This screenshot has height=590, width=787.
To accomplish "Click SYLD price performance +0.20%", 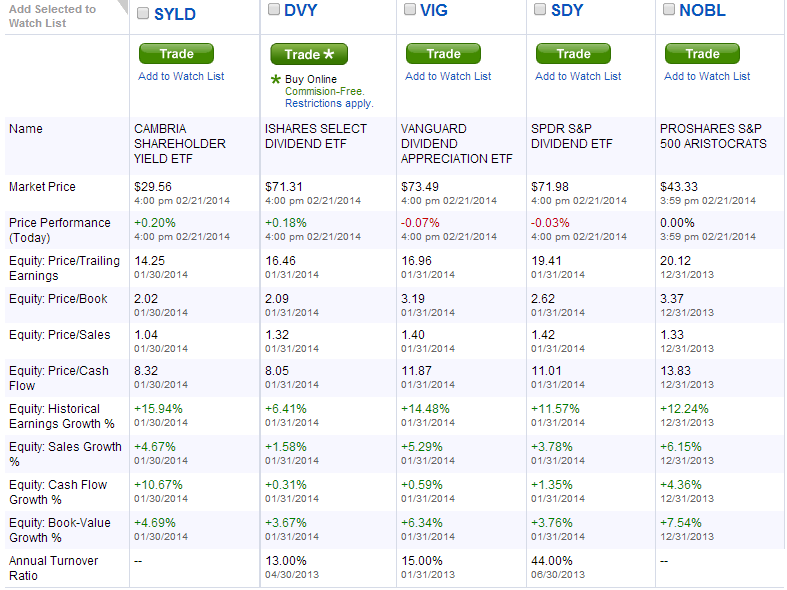I will [155, 223].
